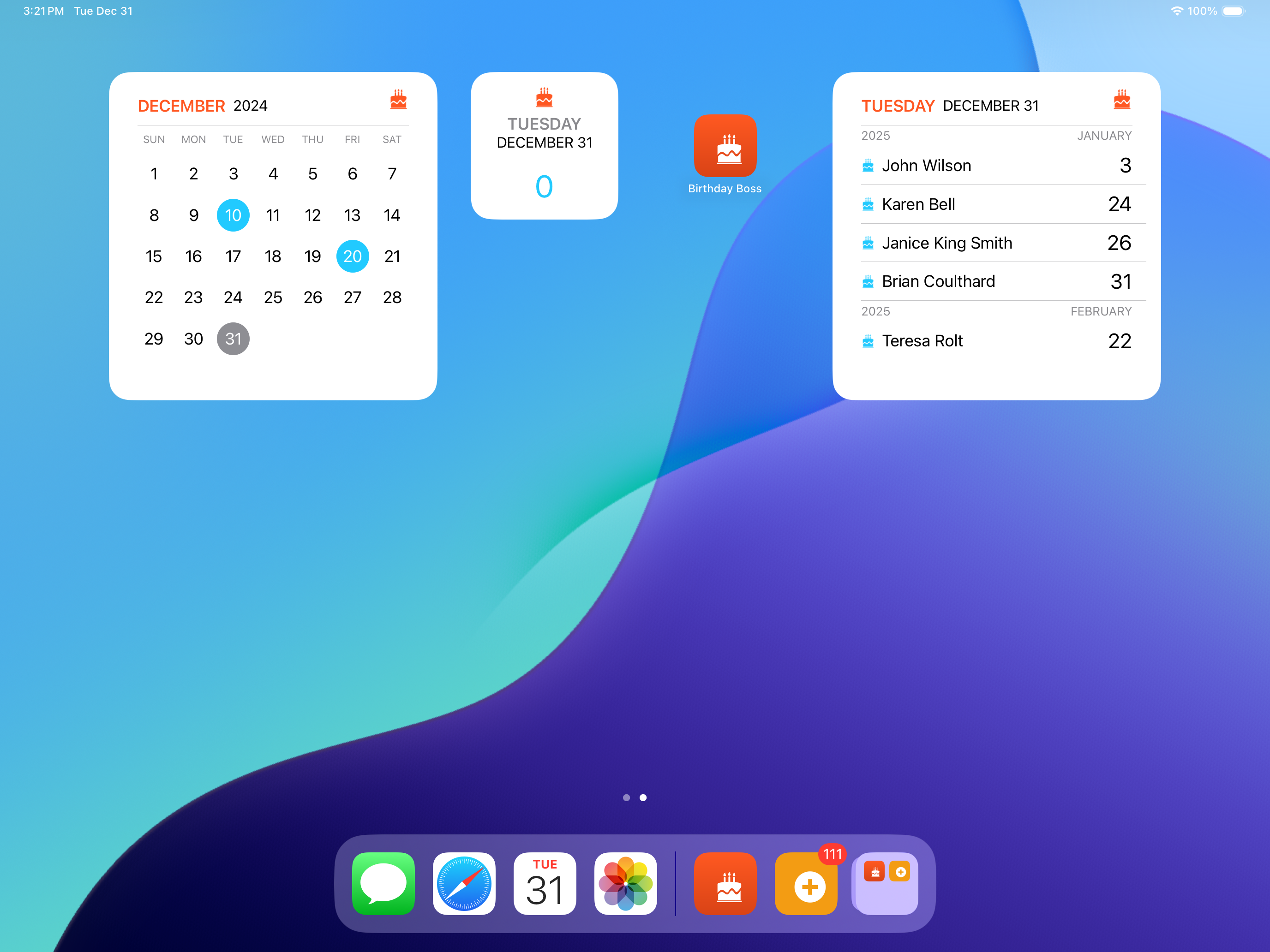Open the Birthday Boss app on home screen
Image resolution: width=1270 pixels, height=952 pixels.
point(725,146)
